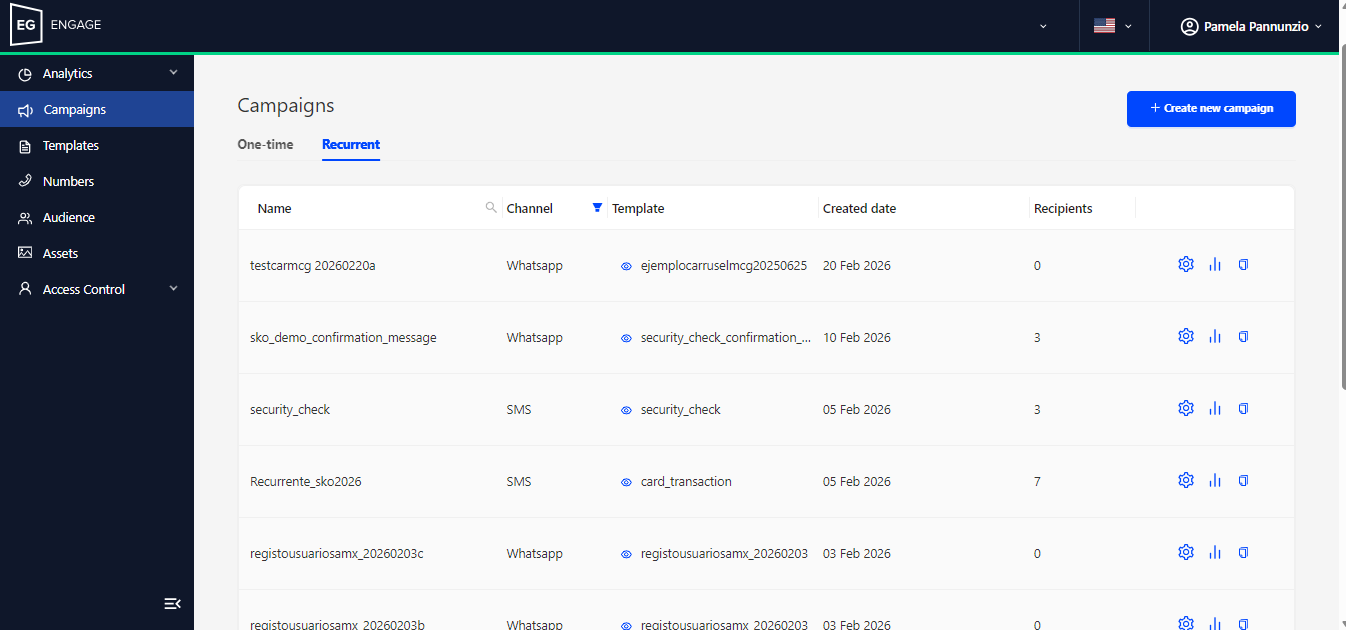View statistics chart for sko_demo_confirmation_message campaign
The image size is (1346, 630).
1215,337
